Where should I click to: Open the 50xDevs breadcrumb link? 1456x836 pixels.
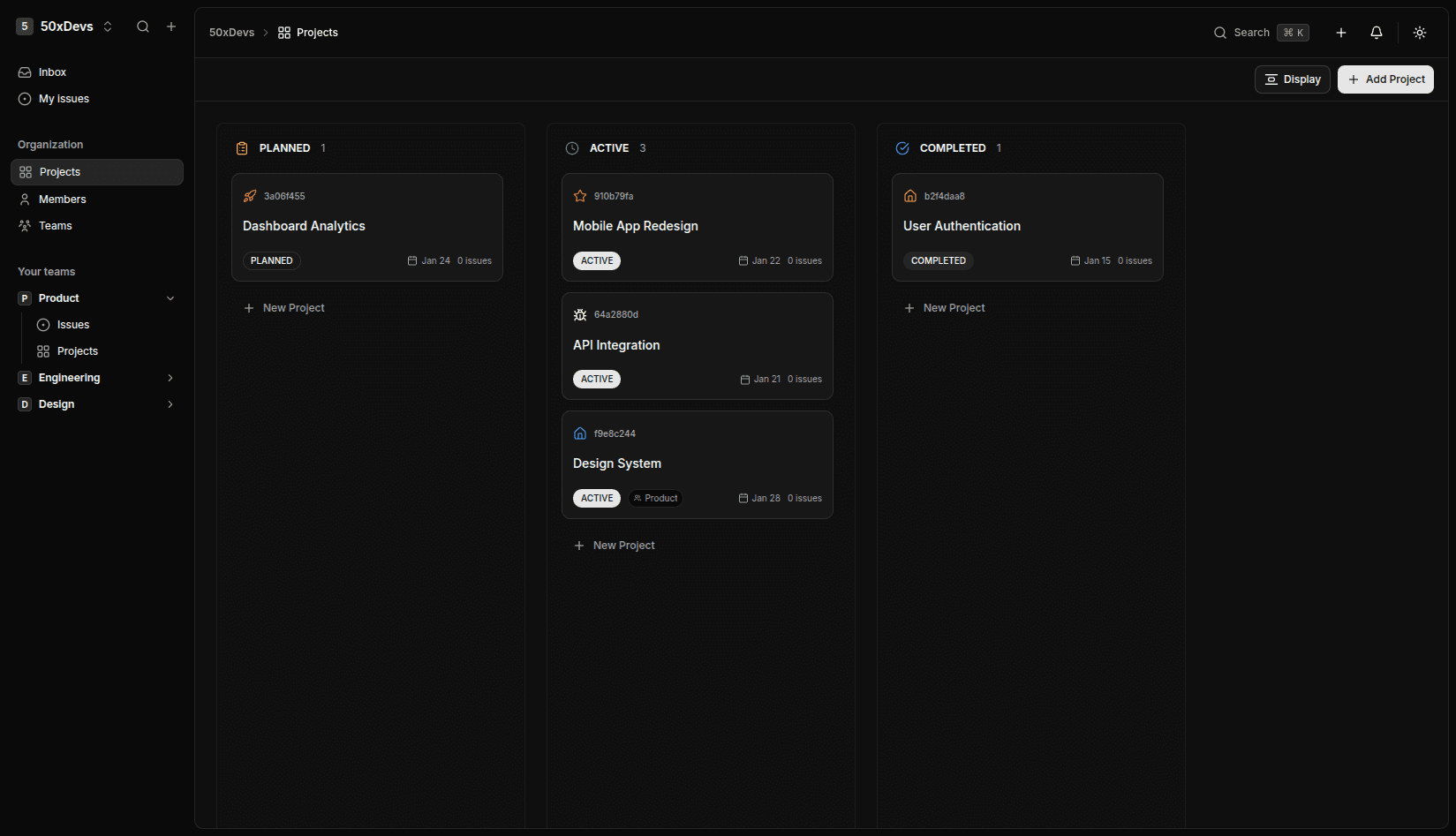coord(230,32)
